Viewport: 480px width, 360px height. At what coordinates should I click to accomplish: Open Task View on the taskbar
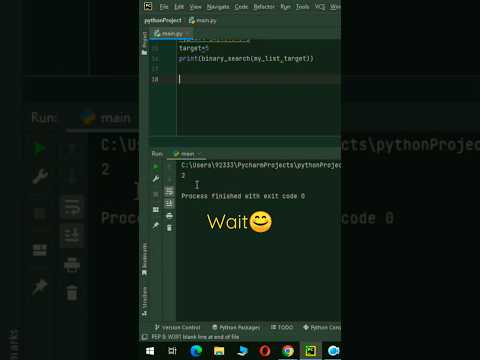click(172, 351)
